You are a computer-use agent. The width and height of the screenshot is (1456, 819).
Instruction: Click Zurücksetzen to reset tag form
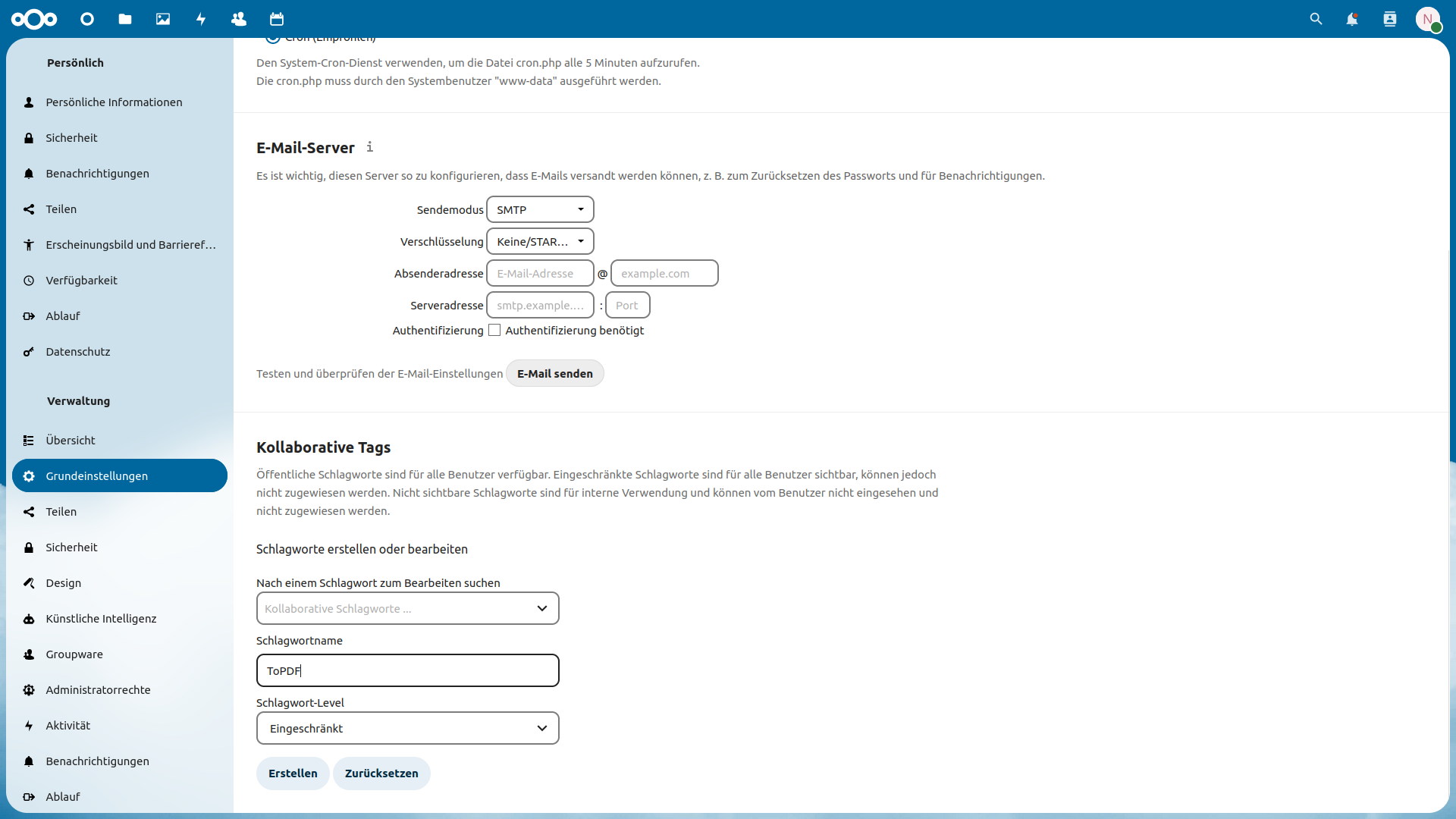[381, 773]
